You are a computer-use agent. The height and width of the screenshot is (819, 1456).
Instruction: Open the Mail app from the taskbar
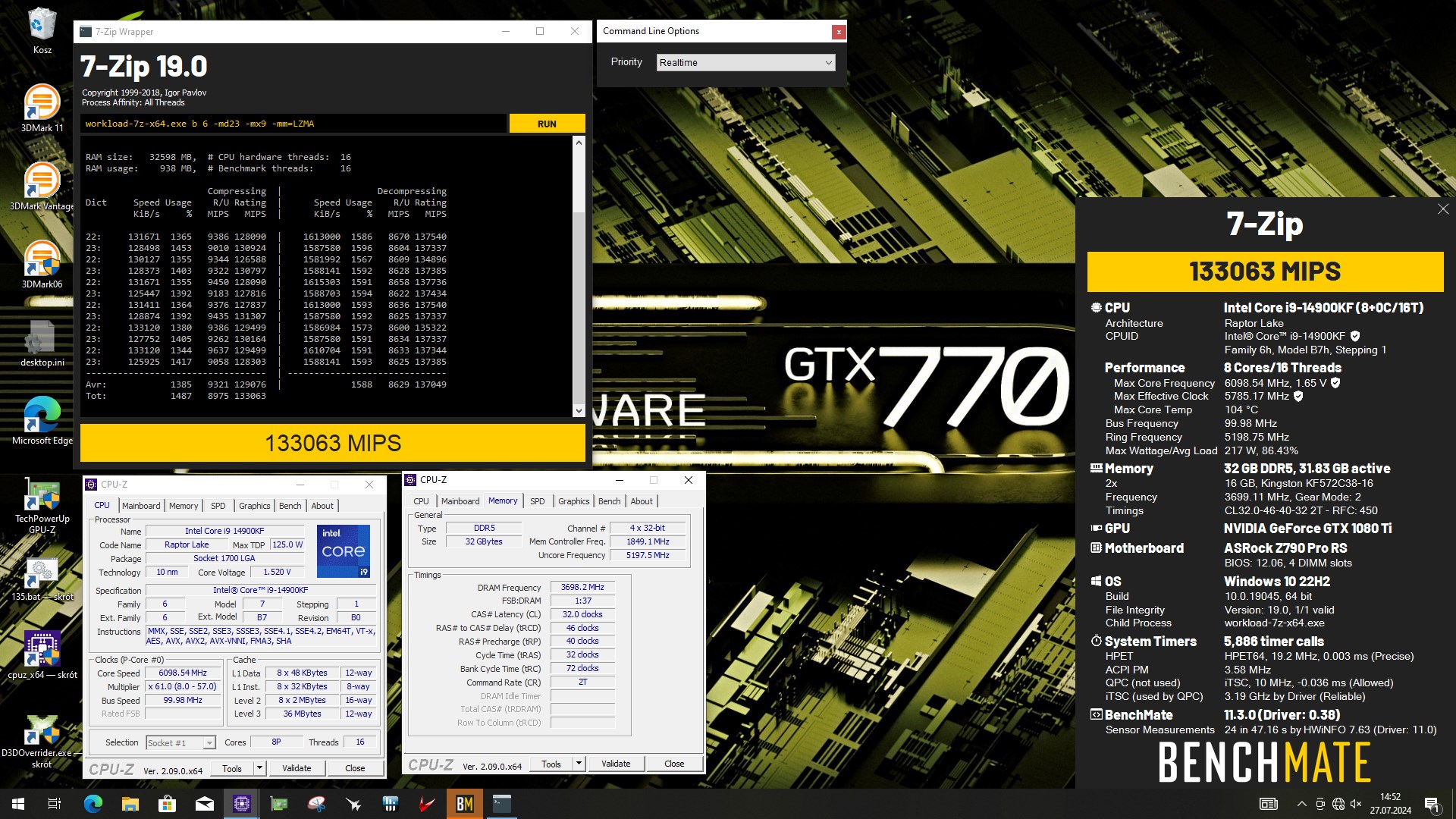[204, 804]
